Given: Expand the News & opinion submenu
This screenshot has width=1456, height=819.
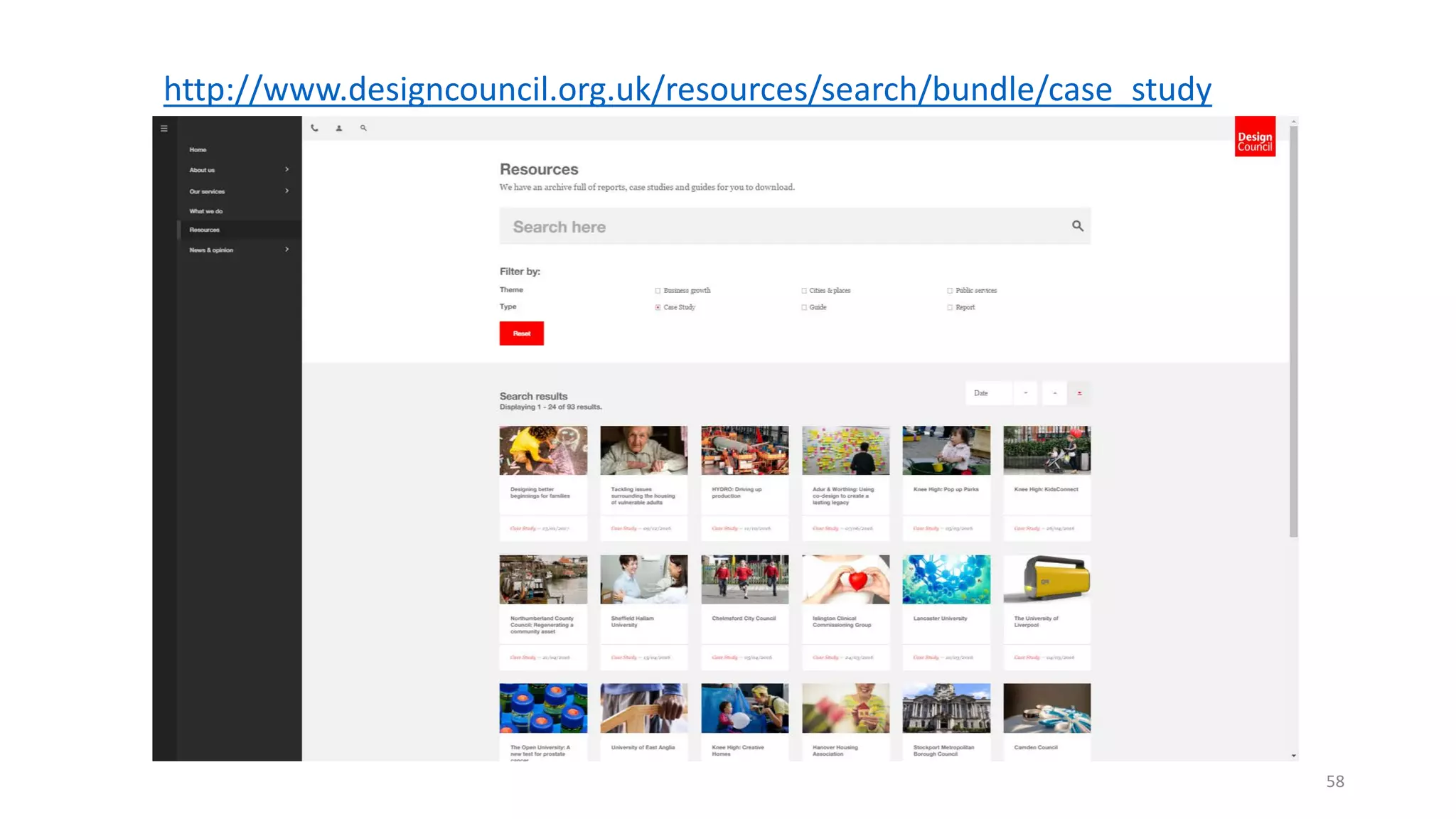Looking at the screenshot, I should (x=287, y=250).
